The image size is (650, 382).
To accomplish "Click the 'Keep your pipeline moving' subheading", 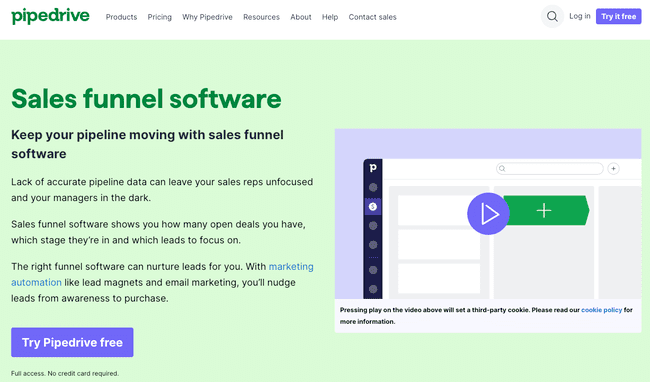I will click(x=148, y=144).
